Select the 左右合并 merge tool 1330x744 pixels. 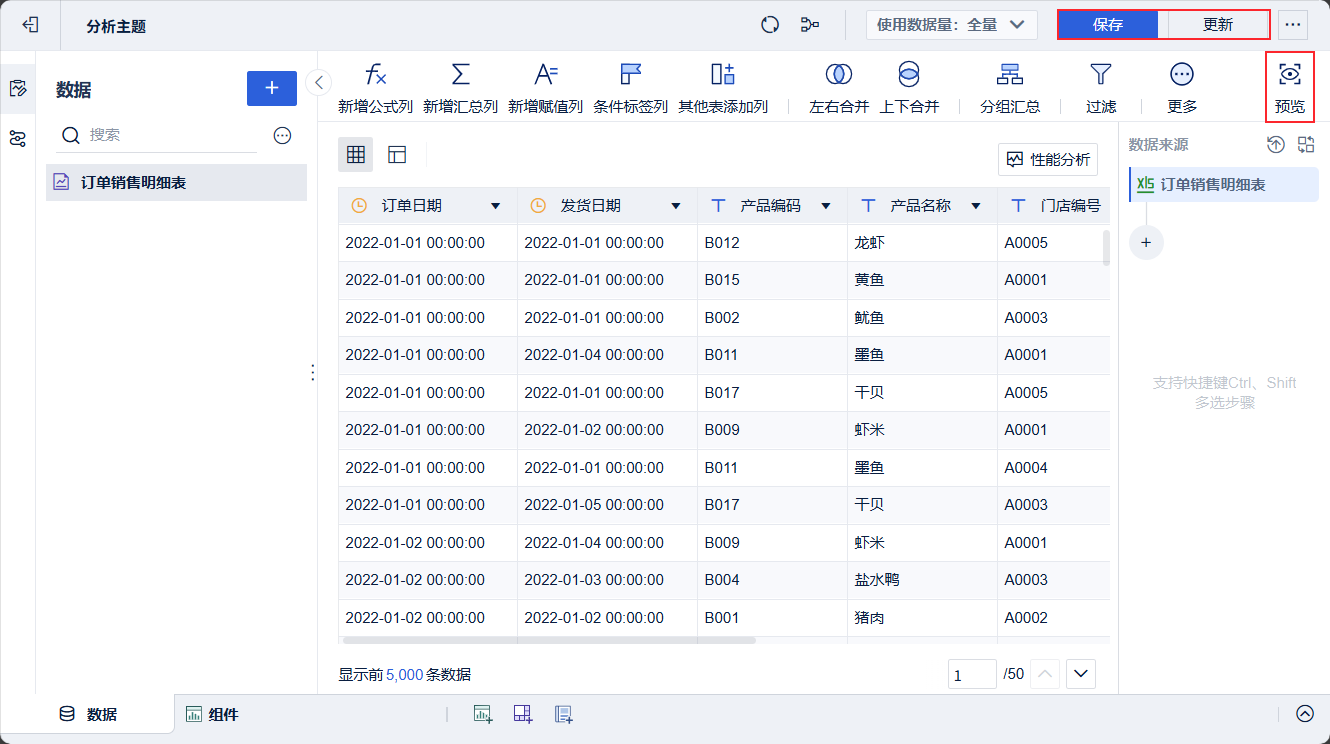pyautogui.click(x=839, y=88)
